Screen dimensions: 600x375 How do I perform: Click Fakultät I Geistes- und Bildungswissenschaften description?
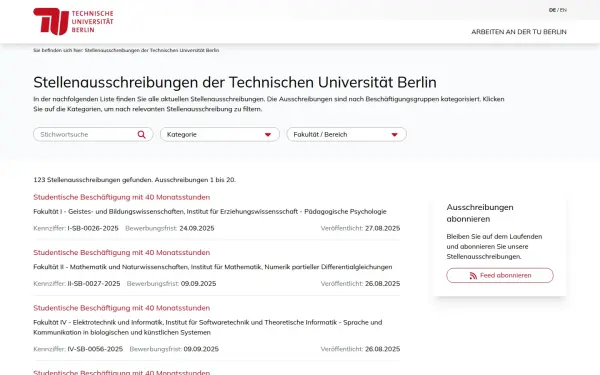(210, 212)
